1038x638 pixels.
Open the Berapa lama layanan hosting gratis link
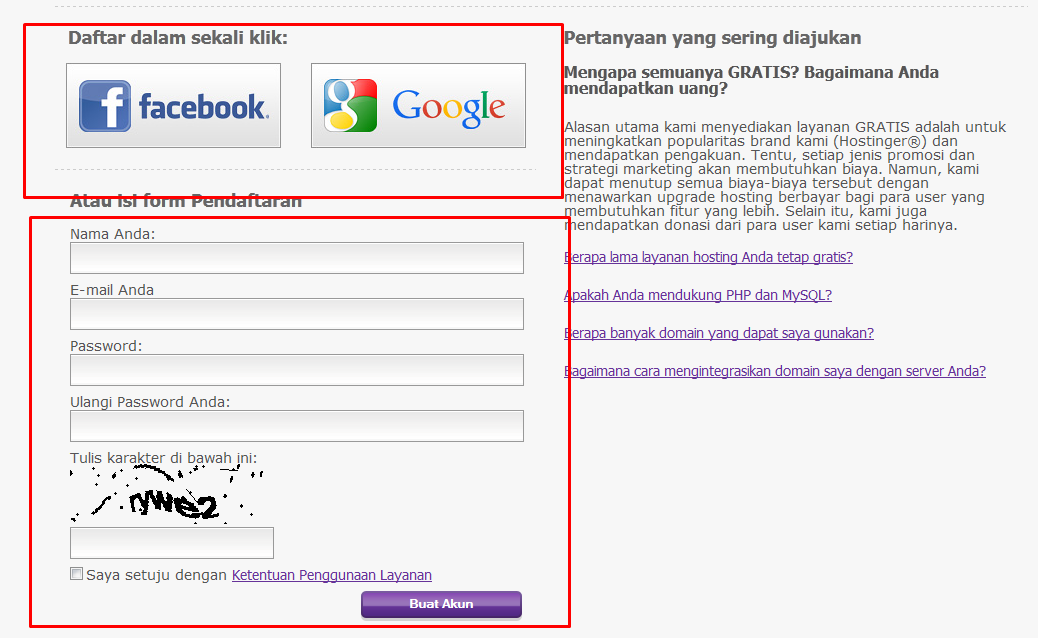pos(708,257)
